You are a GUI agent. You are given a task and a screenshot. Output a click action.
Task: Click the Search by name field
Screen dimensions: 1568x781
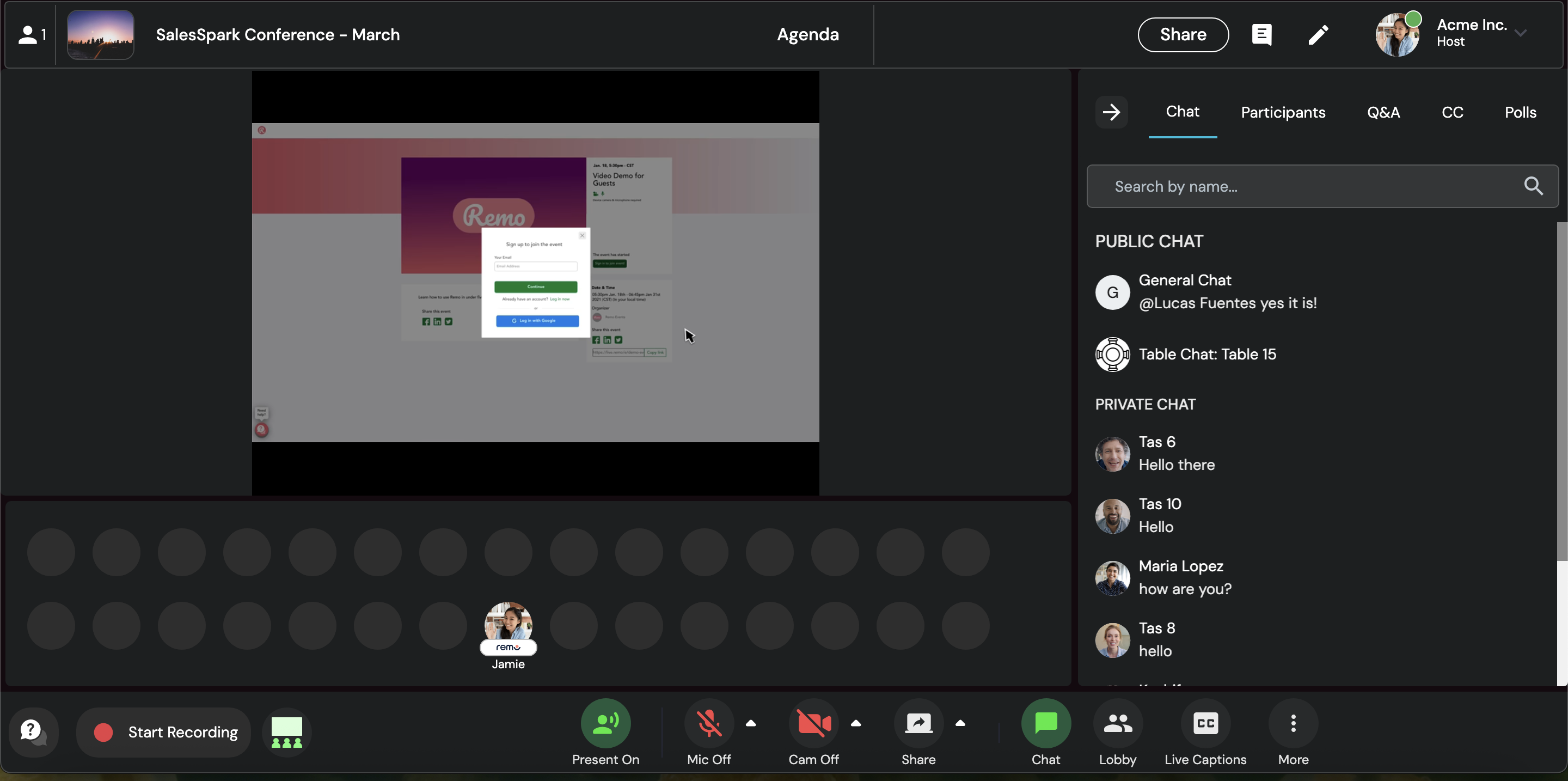[1303, 186]
